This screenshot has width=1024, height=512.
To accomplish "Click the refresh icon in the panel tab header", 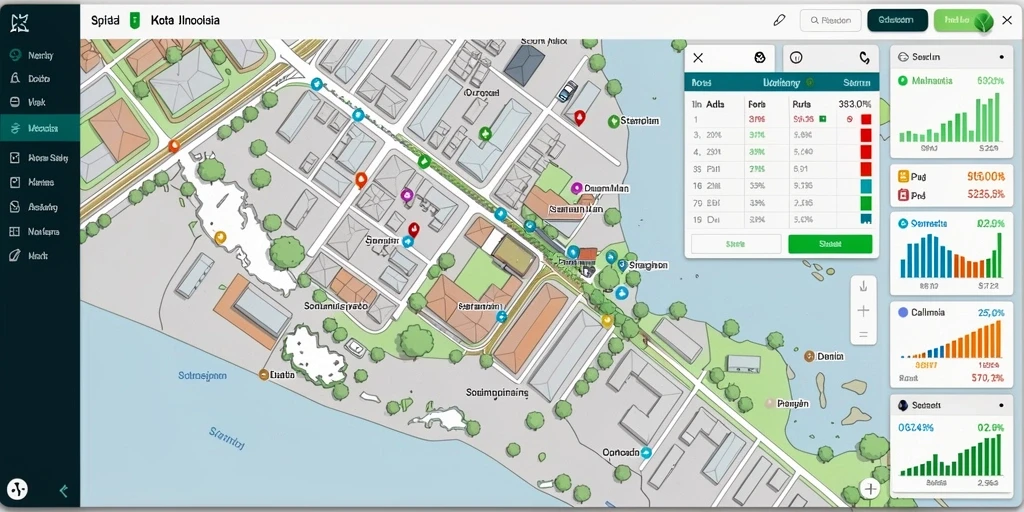I will (864, 58).
